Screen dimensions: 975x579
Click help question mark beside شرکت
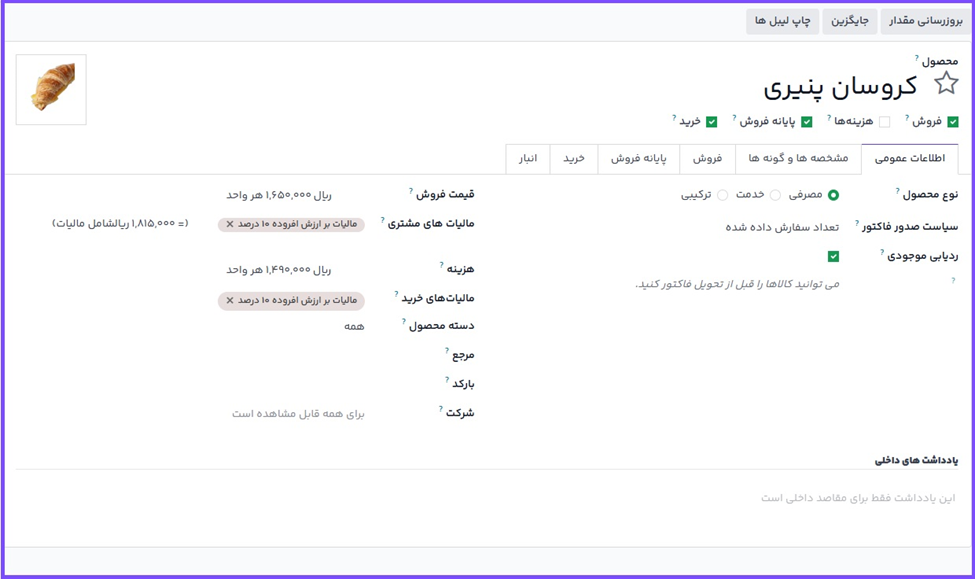[x=441, y=408]
